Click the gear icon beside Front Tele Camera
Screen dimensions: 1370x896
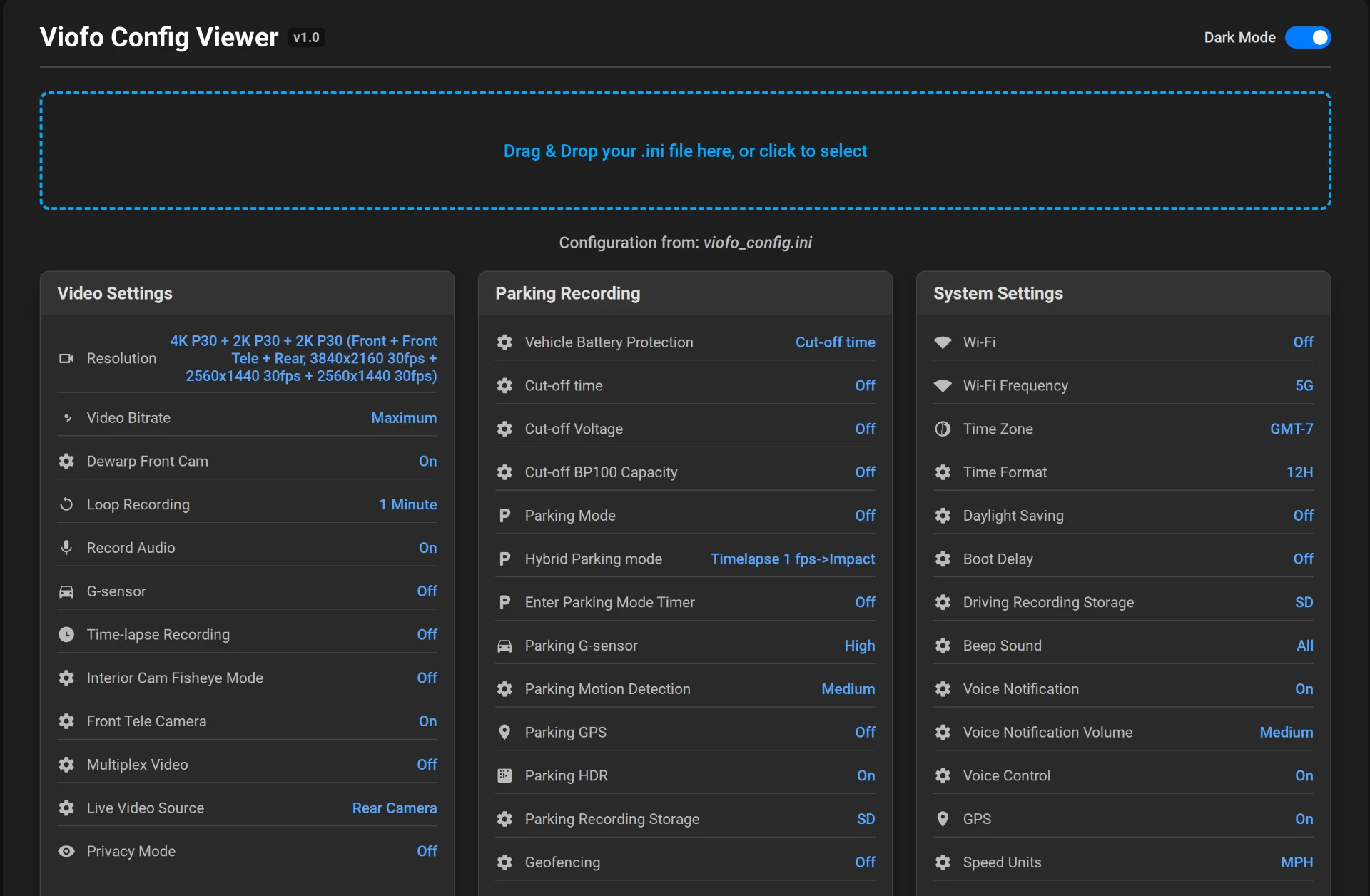coord(66,721)
